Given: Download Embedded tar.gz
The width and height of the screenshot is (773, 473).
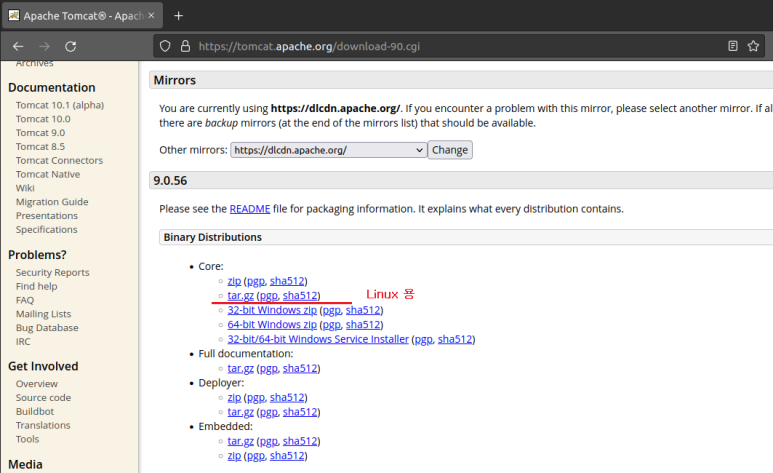Looking at the screenshot, I should tap(241, 441).
